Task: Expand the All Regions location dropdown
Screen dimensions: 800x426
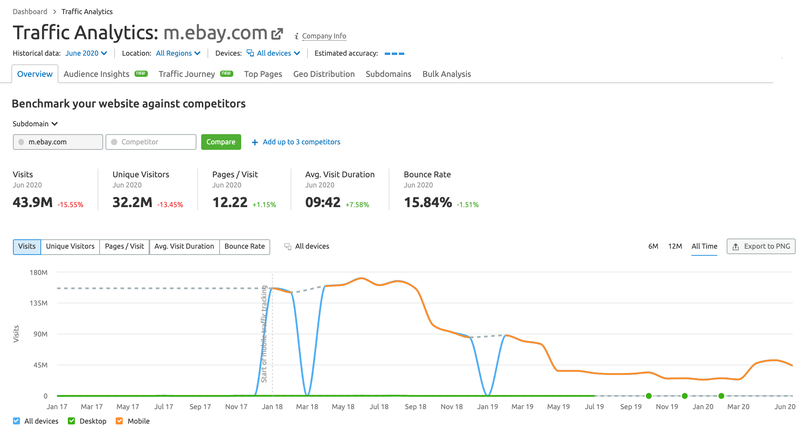Action: (178, 53)
